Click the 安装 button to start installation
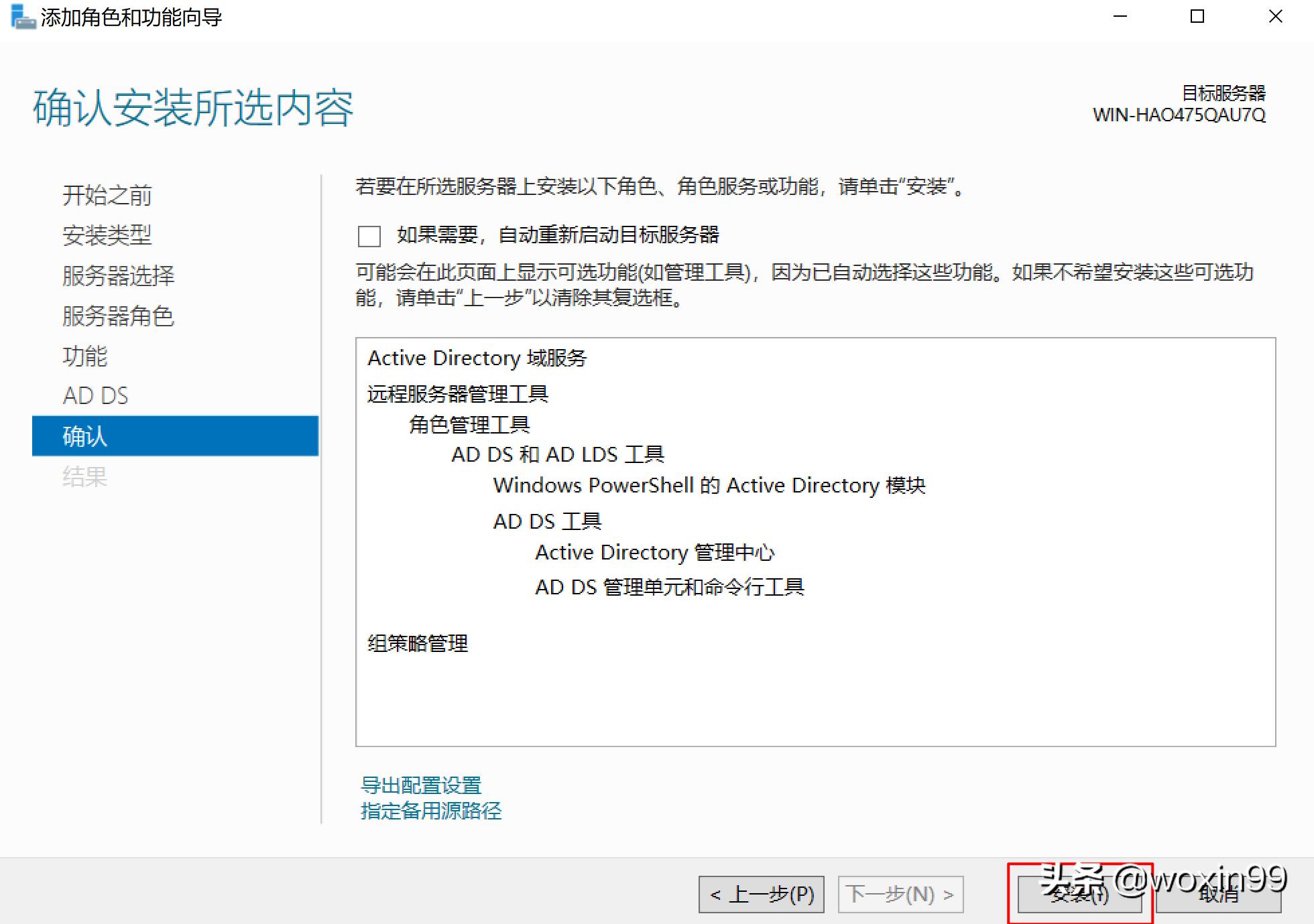 (x=1078, y=894)
